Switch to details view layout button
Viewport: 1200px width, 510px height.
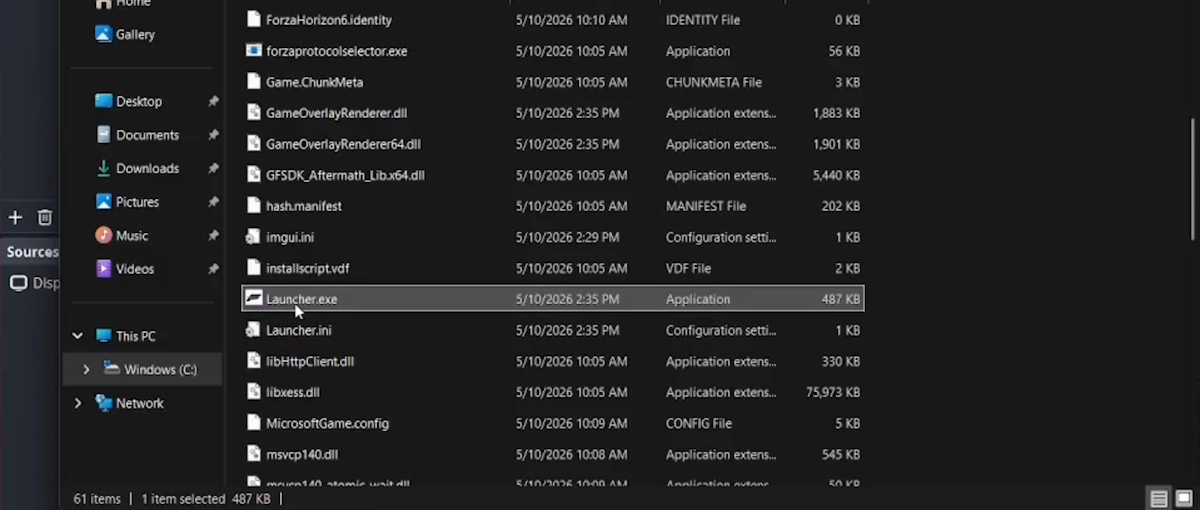(x=1158, y=498)
